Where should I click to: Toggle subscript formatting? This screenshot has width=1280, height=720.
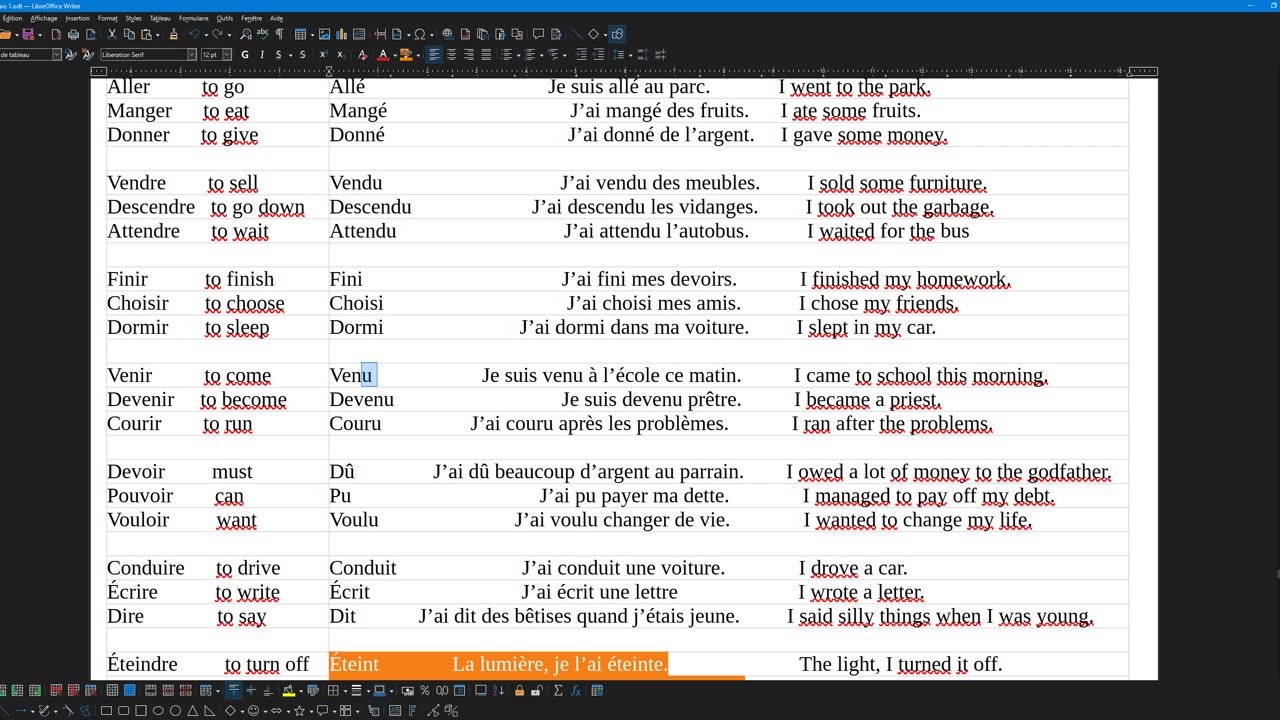341,54
